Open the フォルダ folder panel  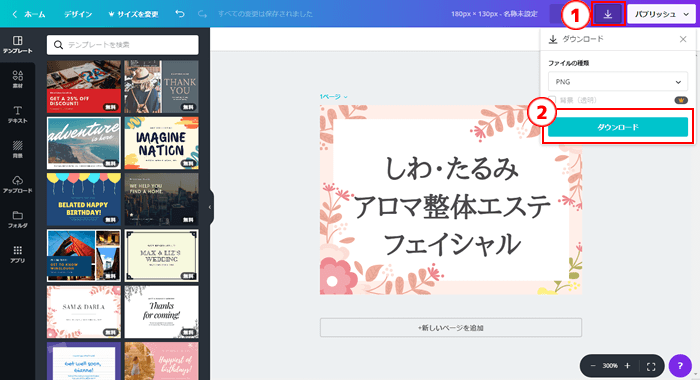click(x=17, y=219)
